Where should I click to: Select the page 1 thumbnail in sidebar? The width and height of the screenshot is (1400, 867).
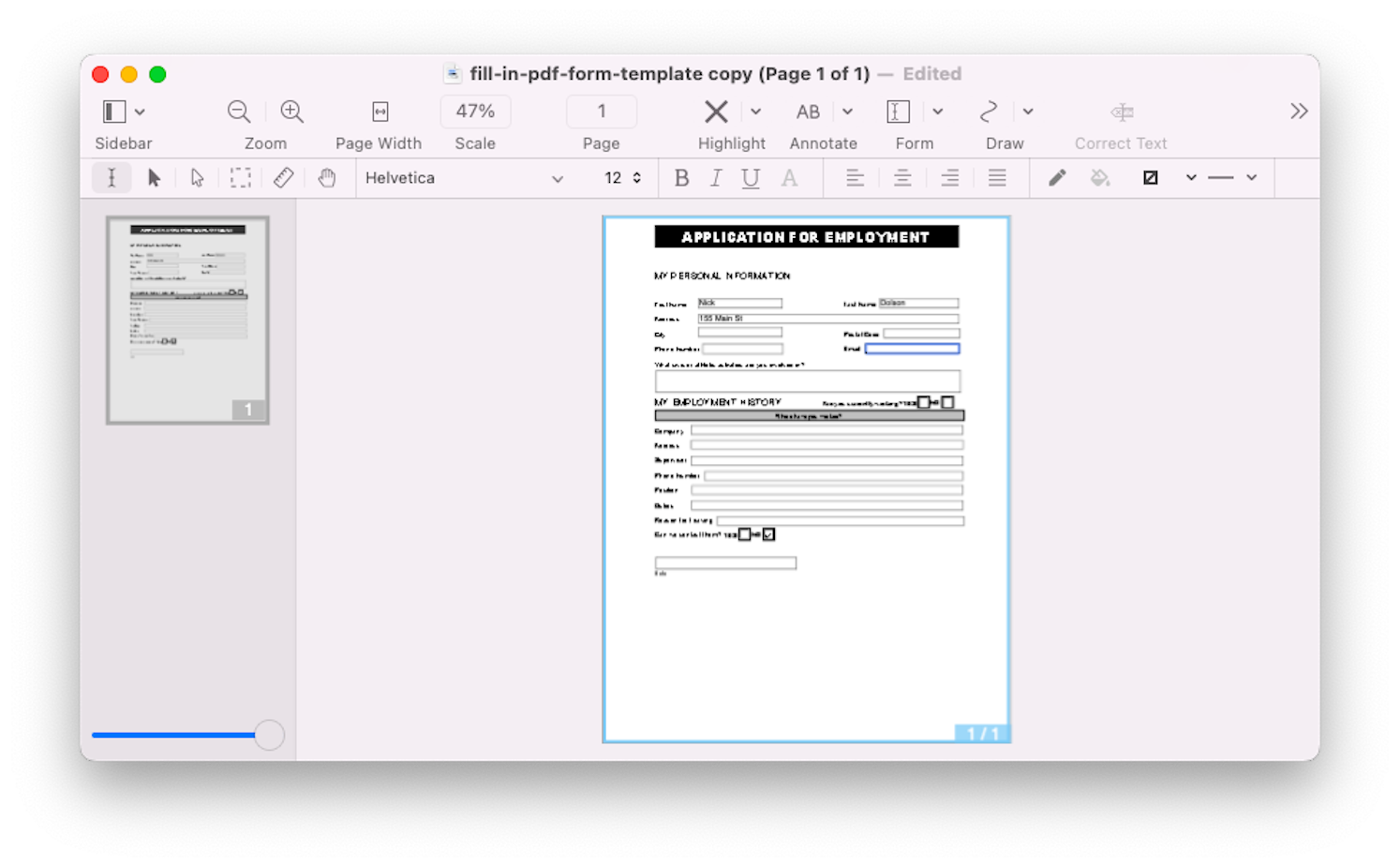coord(186,319)
